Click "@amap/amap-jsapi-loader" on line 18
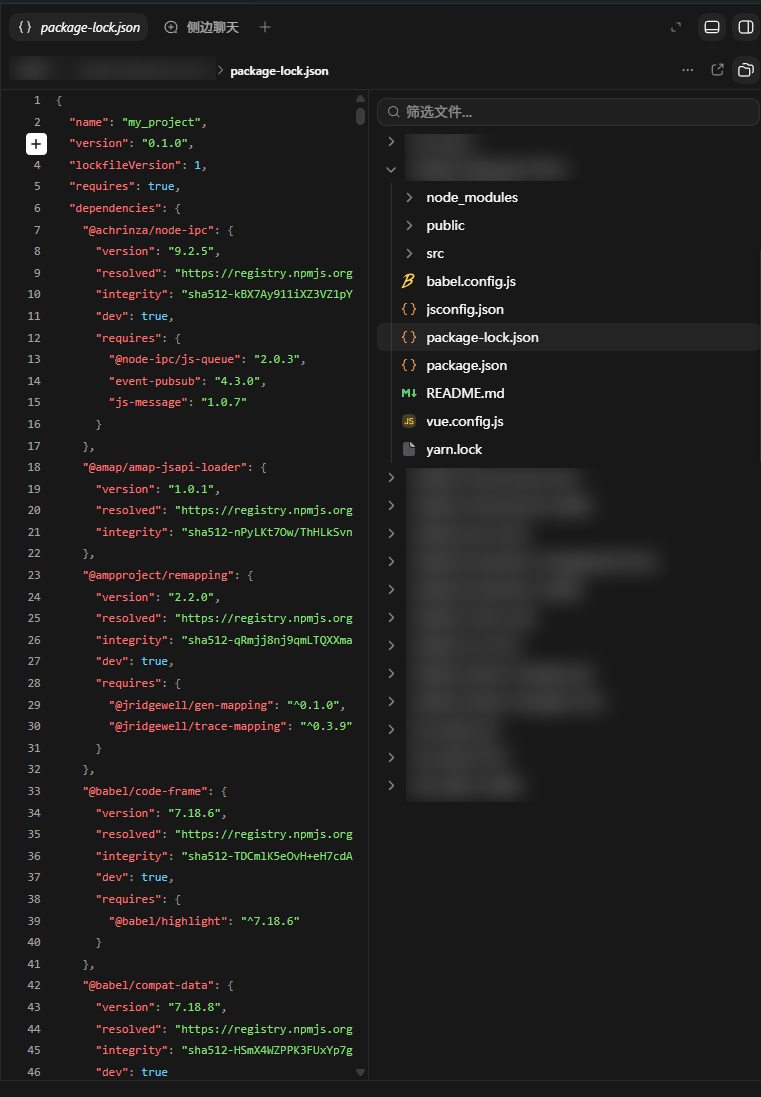This screenshot has height=1097, width=761. pyautogui.click(x=165, y=467)
